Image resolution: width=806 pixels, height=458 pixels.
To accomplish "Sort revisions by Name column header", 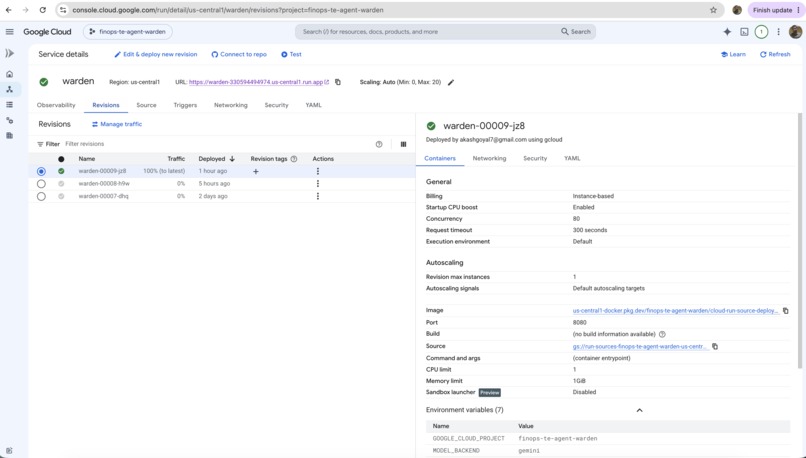I will (87, 159).
